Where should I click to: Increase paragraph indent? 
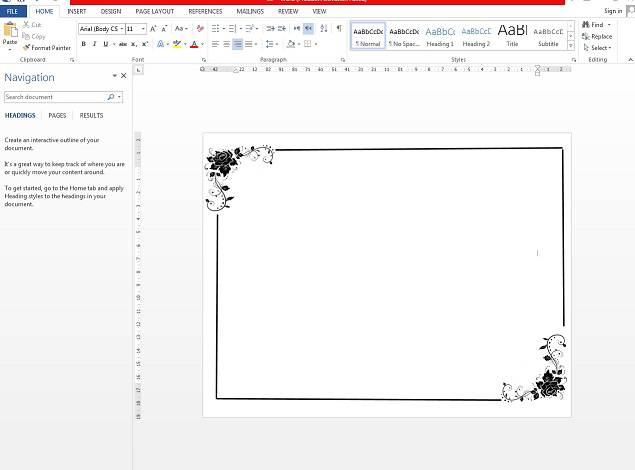click(281, 28)
